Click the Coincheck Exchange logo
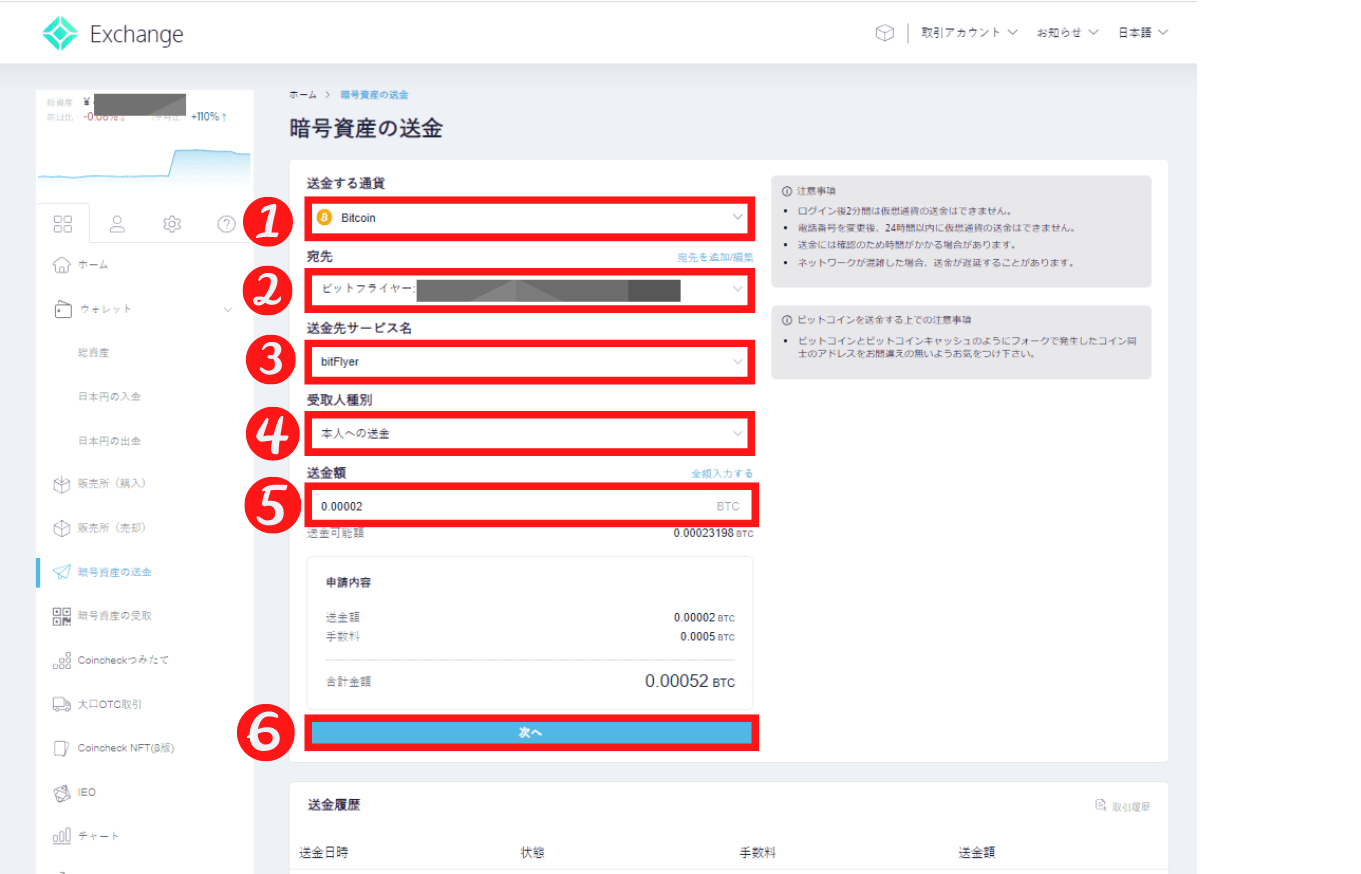 (x=113, y=34)
